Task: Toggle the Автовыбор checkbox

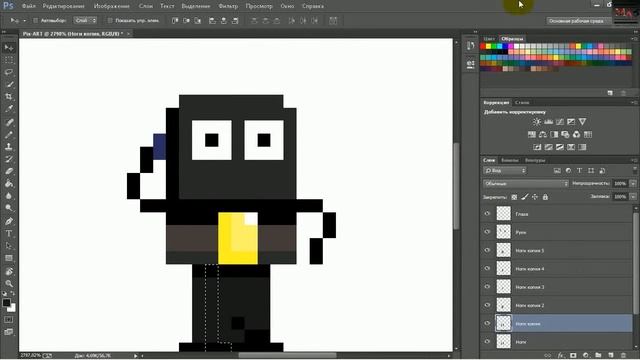Action: (36, 20)
